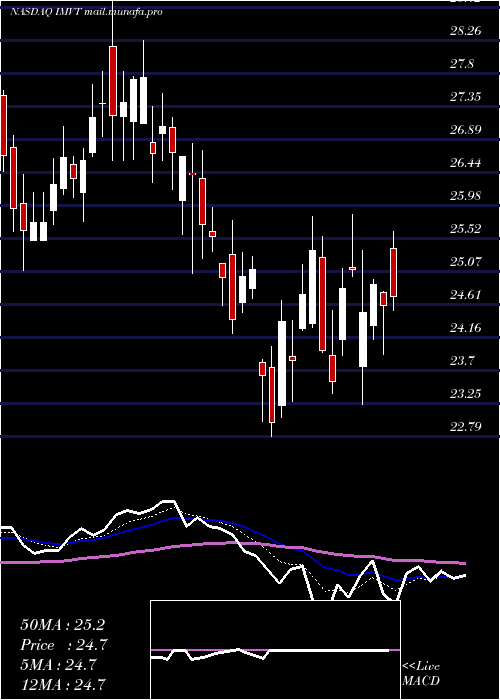The height and width of the screenshot is (700, 500).
Task: Select the 26.89 price axis label
Action: click(x=465, y=130)
